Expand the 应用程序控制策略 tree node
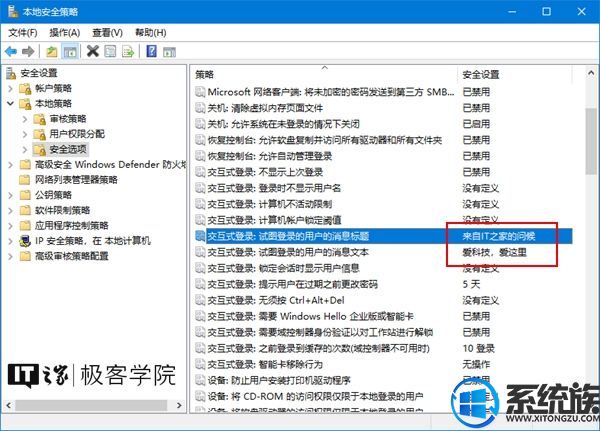600x431 pixels. [x=10, y=225]
